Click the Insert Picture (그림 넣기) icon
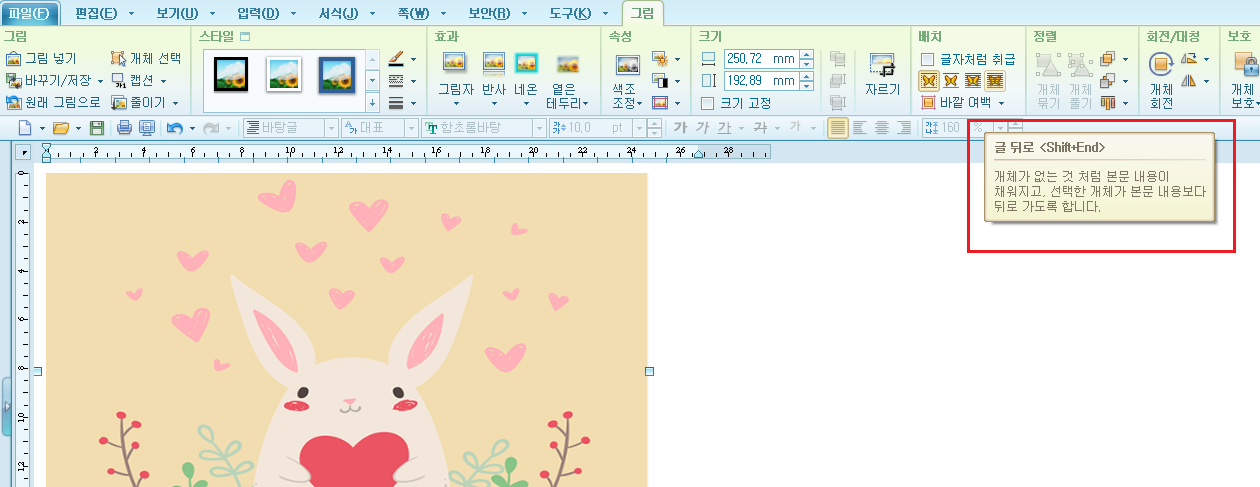 click(x=13, y=59)
